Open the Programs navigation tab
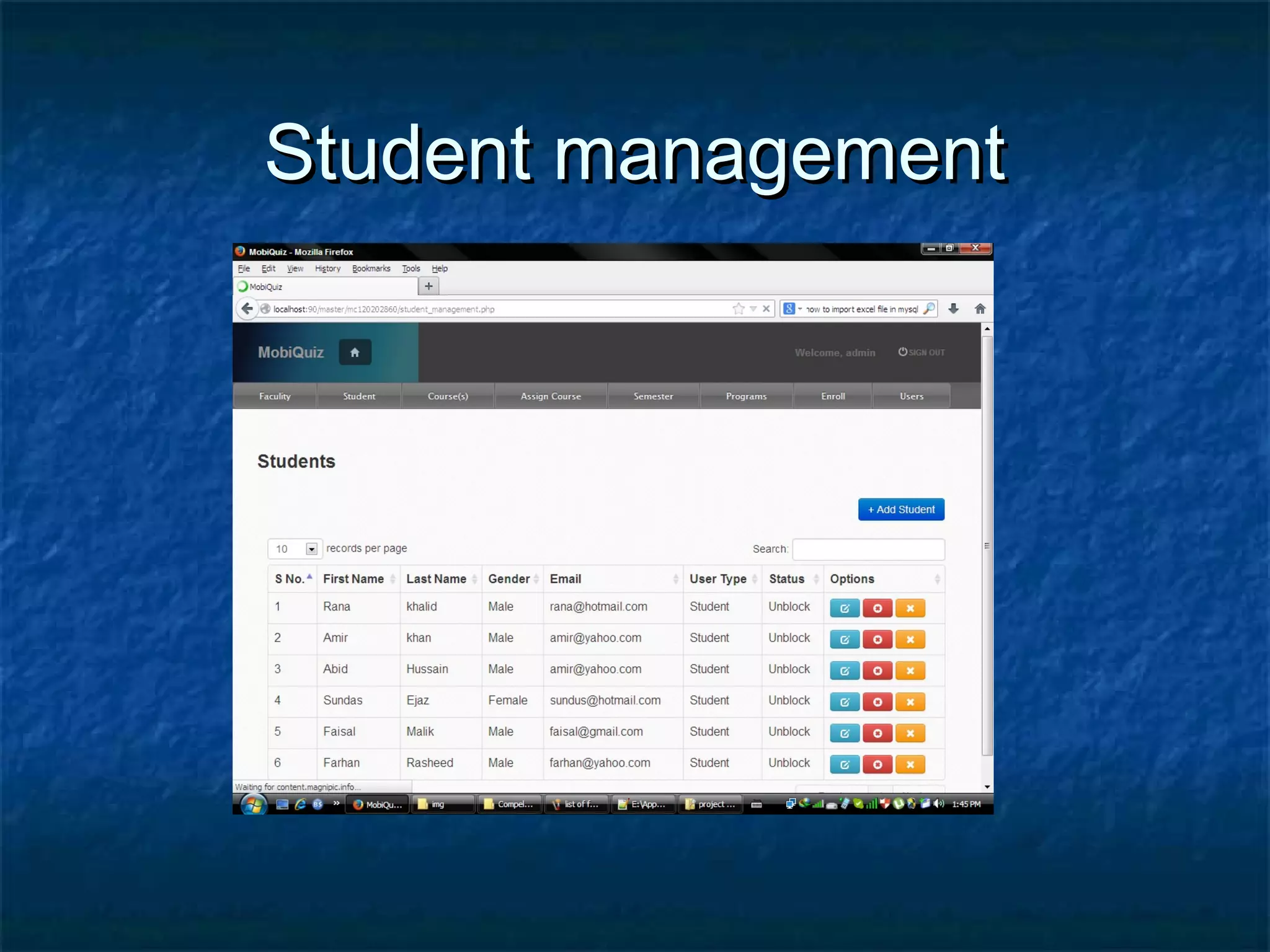1270x952 pixels. [746, 396]
